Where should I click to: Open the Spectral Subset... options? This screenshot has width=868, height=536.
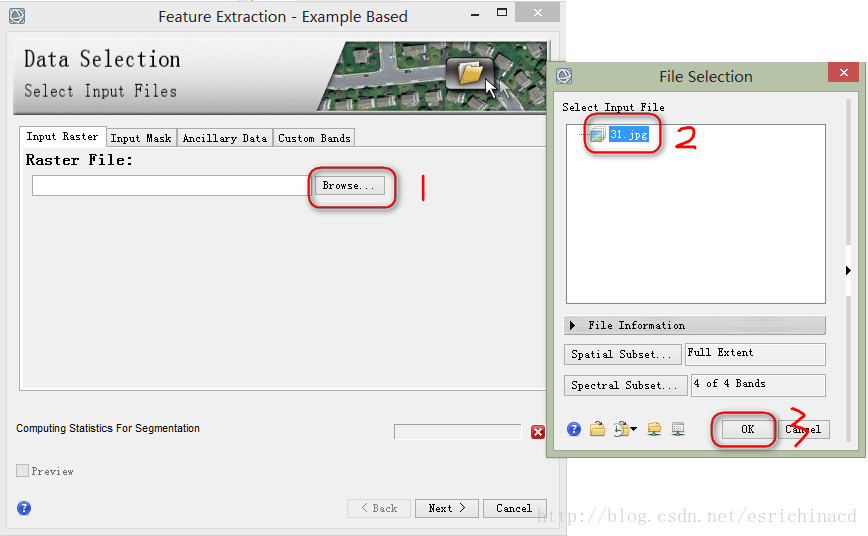[x=626, y=385]
